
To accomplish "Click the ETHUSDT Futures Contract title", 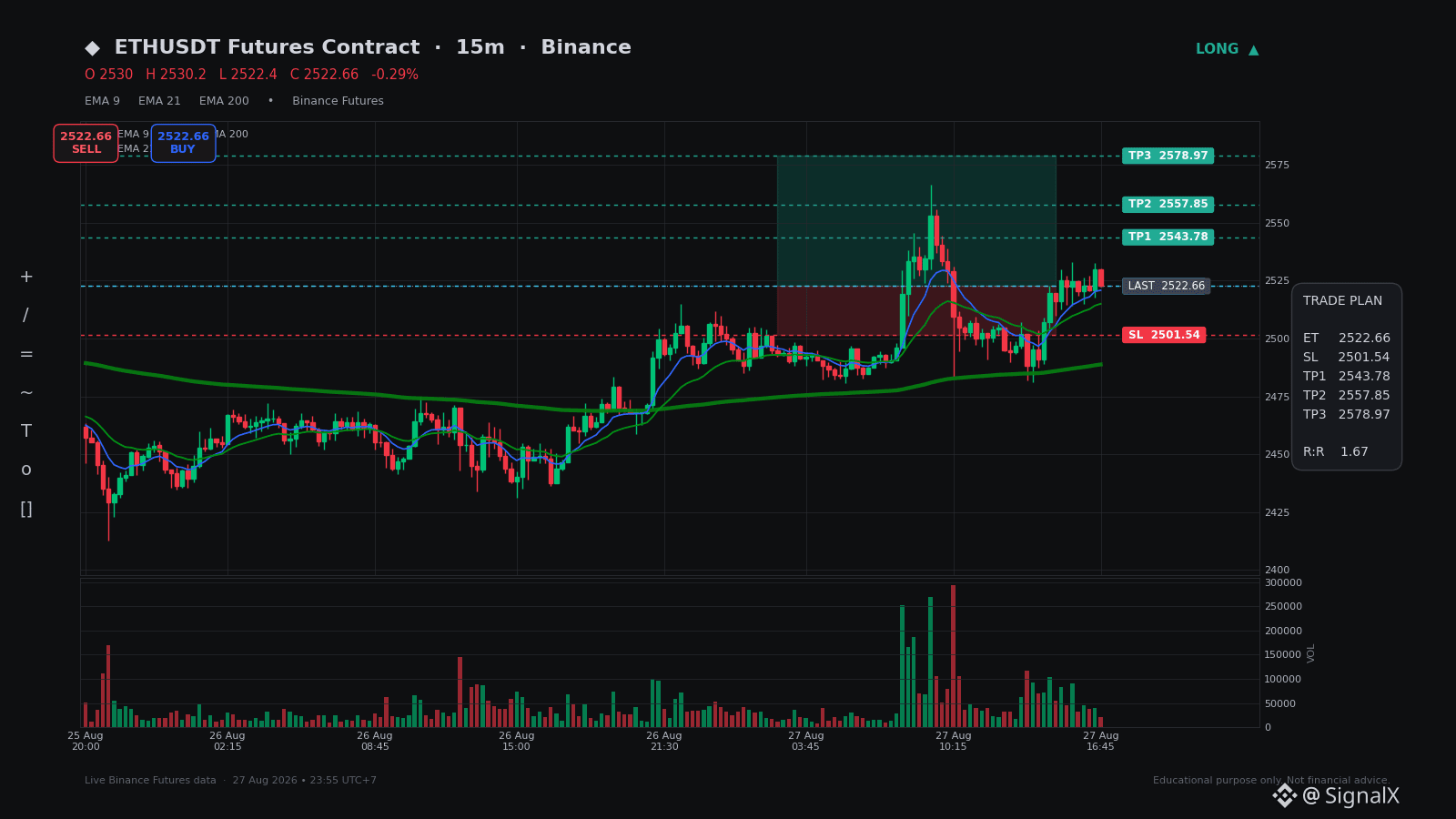I will [x=267, y=47].
